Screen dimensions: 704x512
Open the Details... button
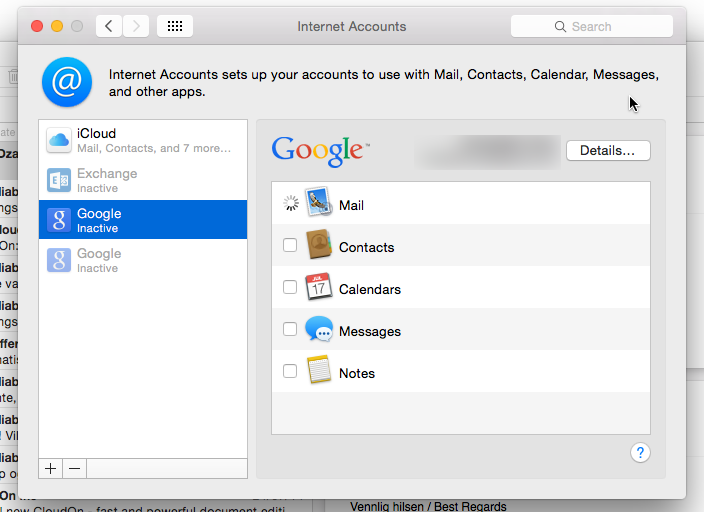[608, 150]
